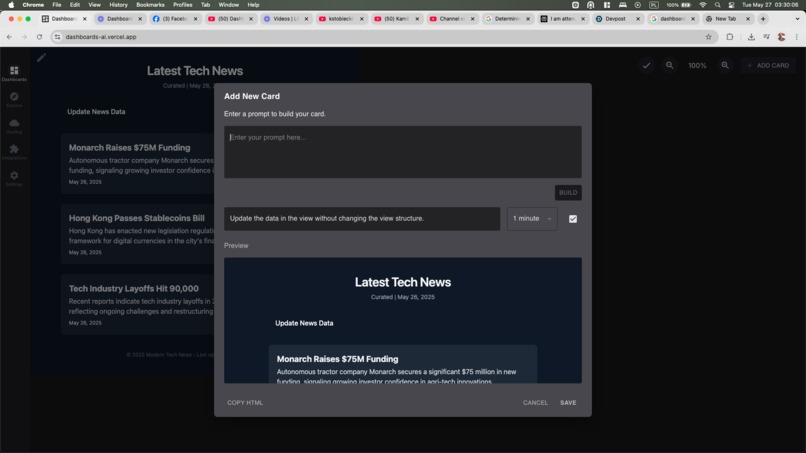Open the Apple menu
Viewport: 806px width, 453px height.
pyautogui.click(x=11, y=5)
